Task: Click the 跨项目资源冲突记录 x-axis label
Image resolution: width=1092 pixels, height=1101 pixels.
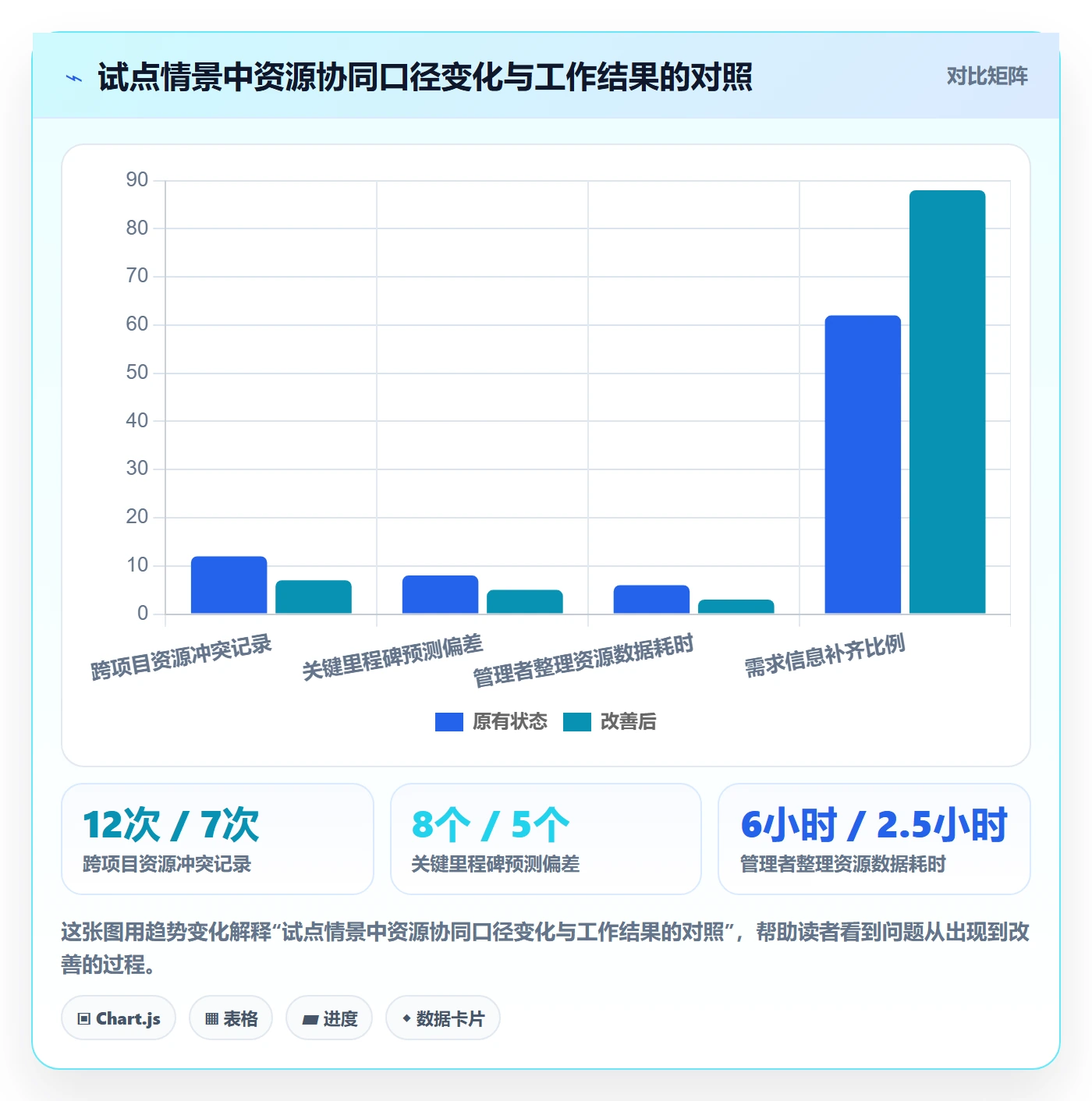Action: tap(181, 657)
